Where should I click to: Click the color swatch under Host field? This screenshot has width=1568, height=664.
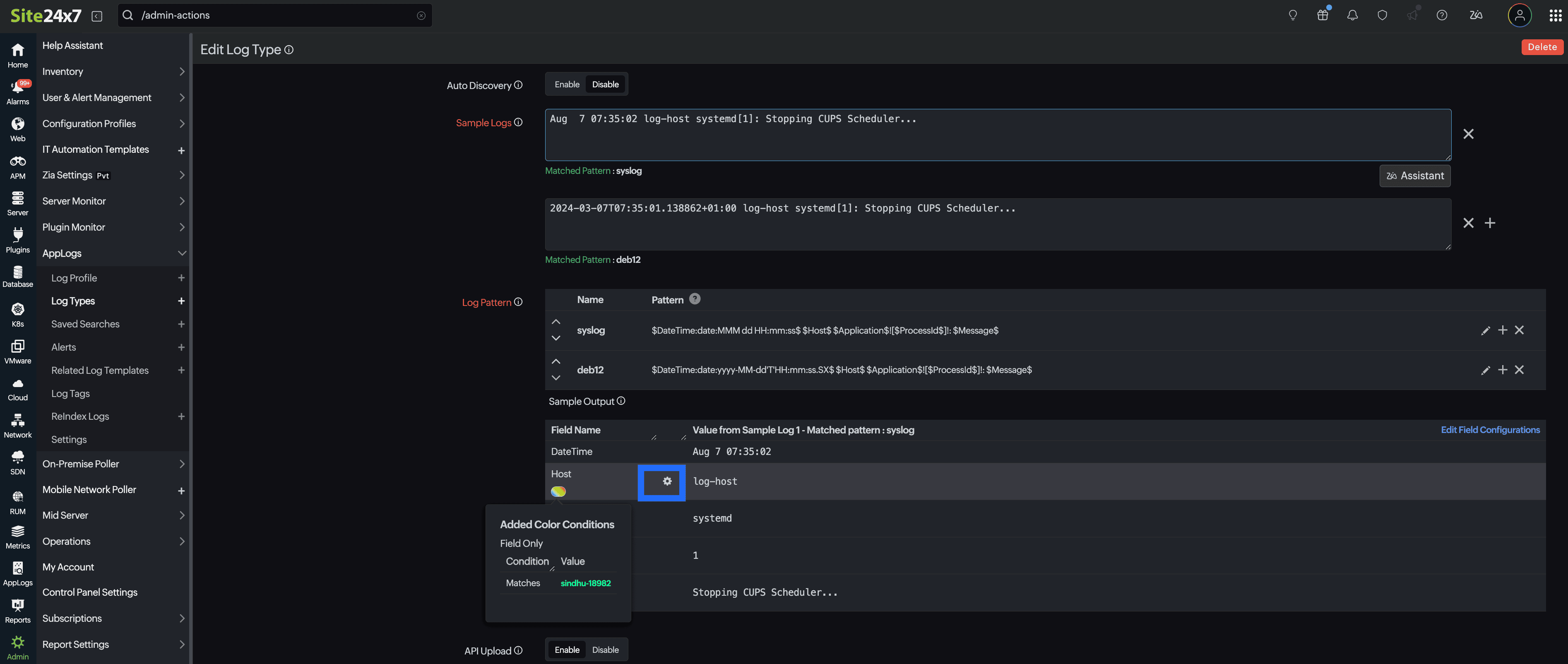click(558, 491)
